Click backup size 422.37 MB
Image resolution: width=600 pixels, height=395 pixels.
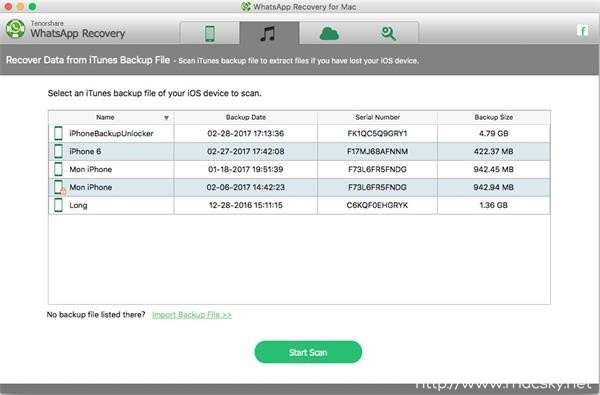coord(494,151)
